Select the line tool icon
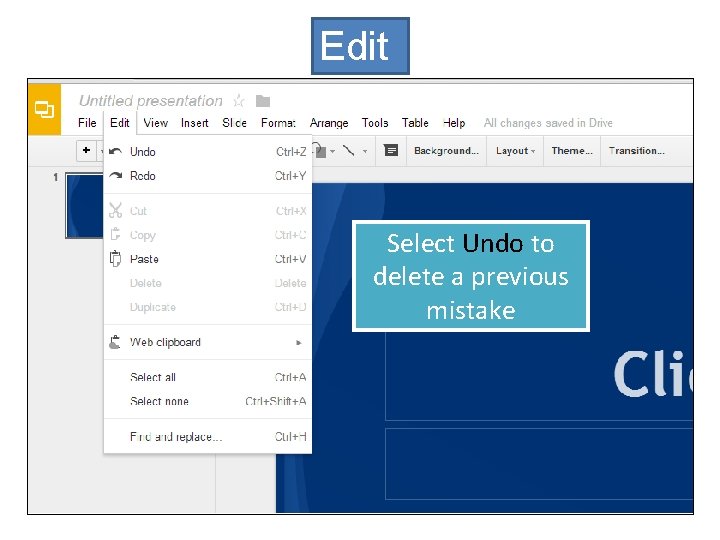720x540 pixels. click(349, 151)
